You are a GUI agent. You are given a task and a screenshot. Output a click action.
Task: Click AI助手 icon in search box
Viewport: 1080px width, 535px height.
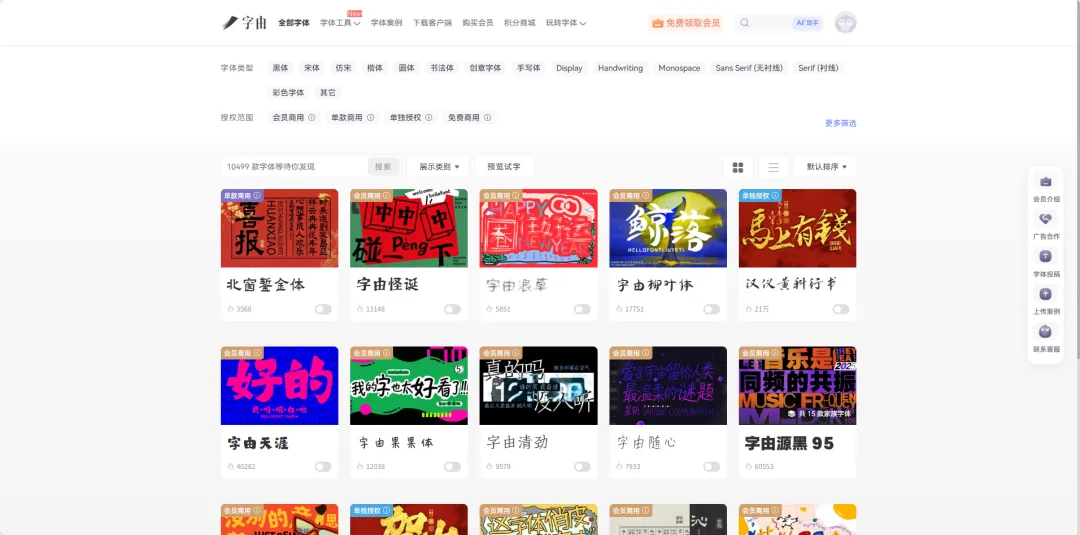pyautogui.click(x=807, y=23)
